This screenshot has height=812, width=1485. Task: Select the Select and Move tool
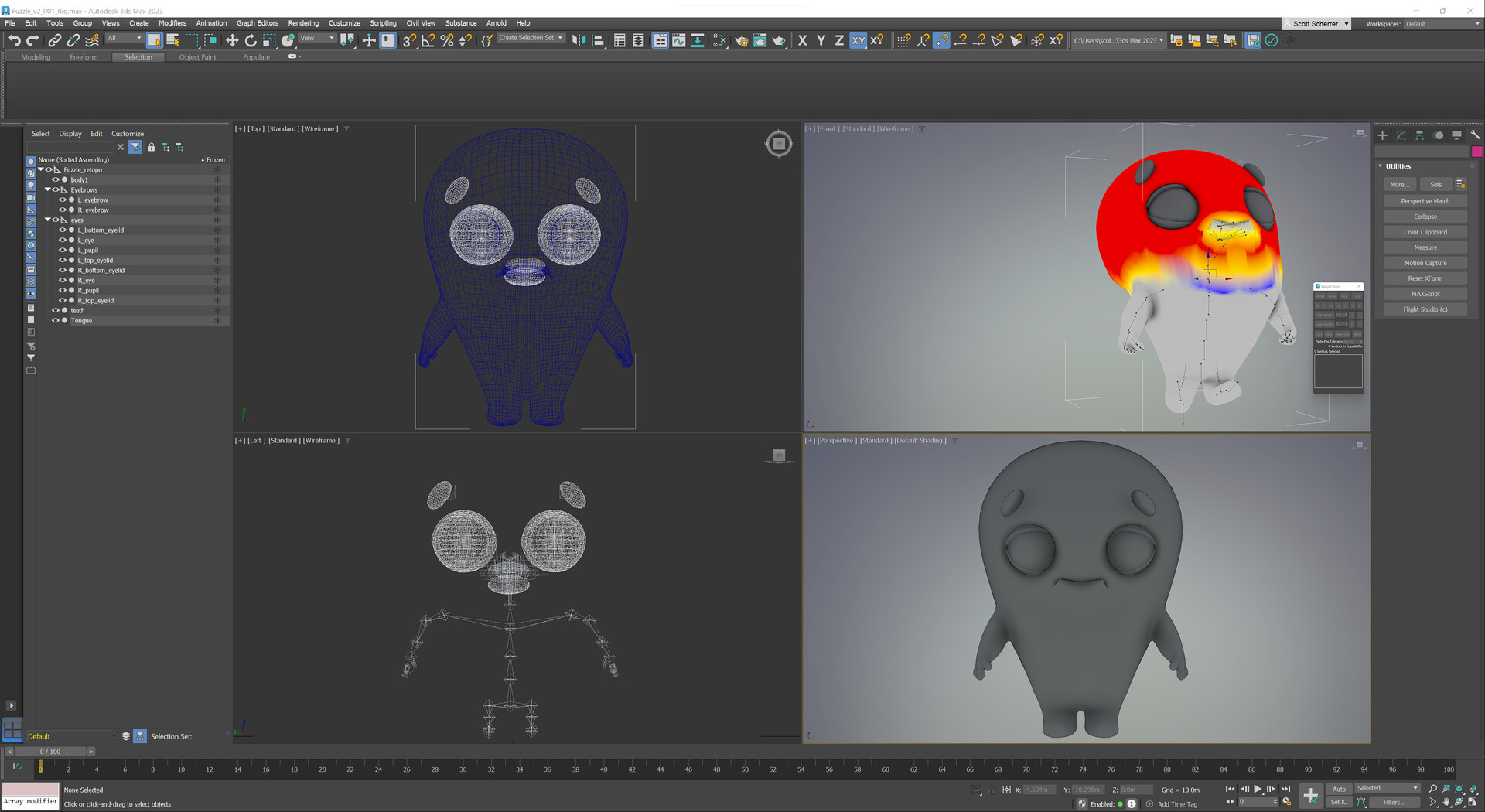click(x=232, y=40)
